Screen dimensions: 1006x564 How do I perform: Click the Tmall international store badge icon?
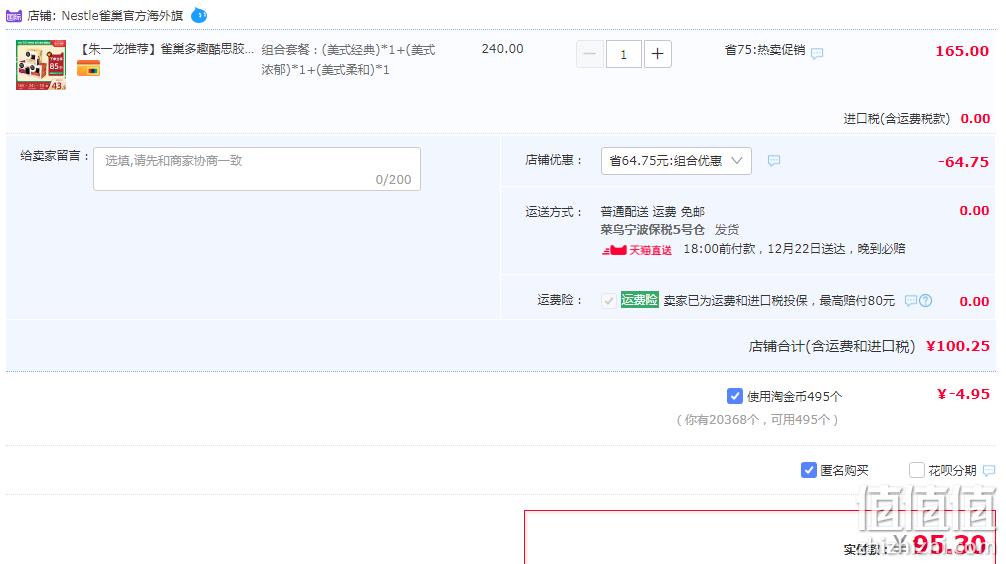13,16
